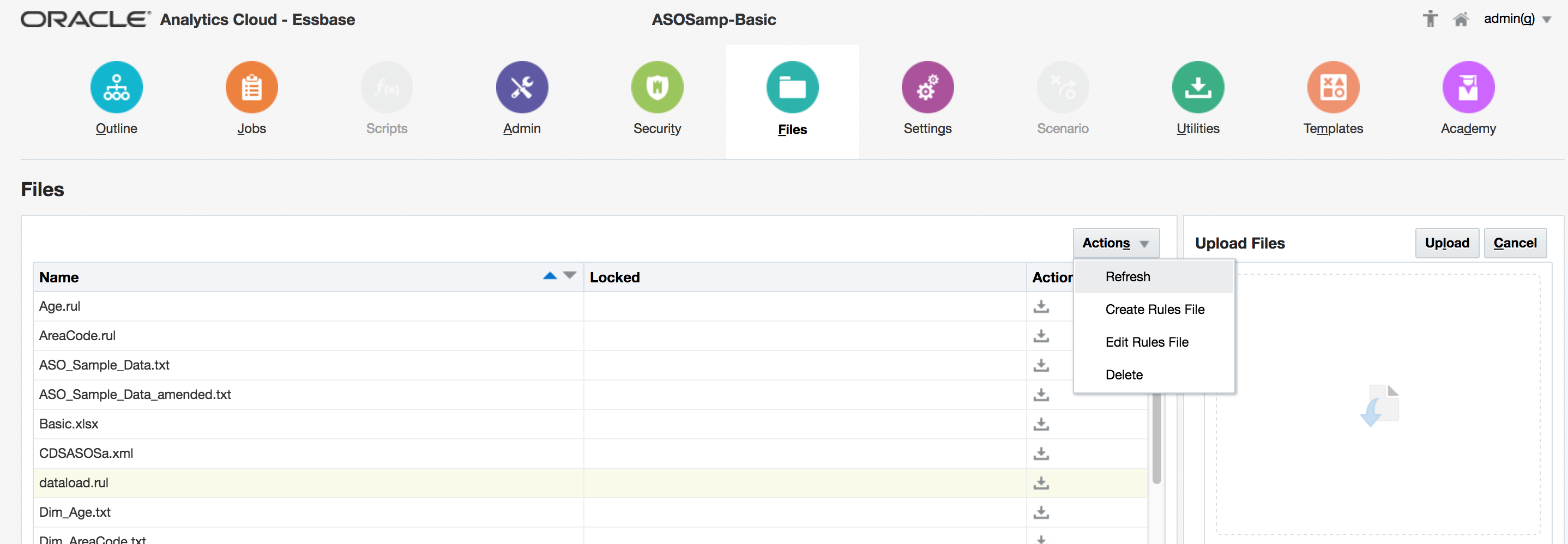Screen dimensions: 1568x544
Task: Choose Delete from Actions menu
Action: pos(1154,375)
